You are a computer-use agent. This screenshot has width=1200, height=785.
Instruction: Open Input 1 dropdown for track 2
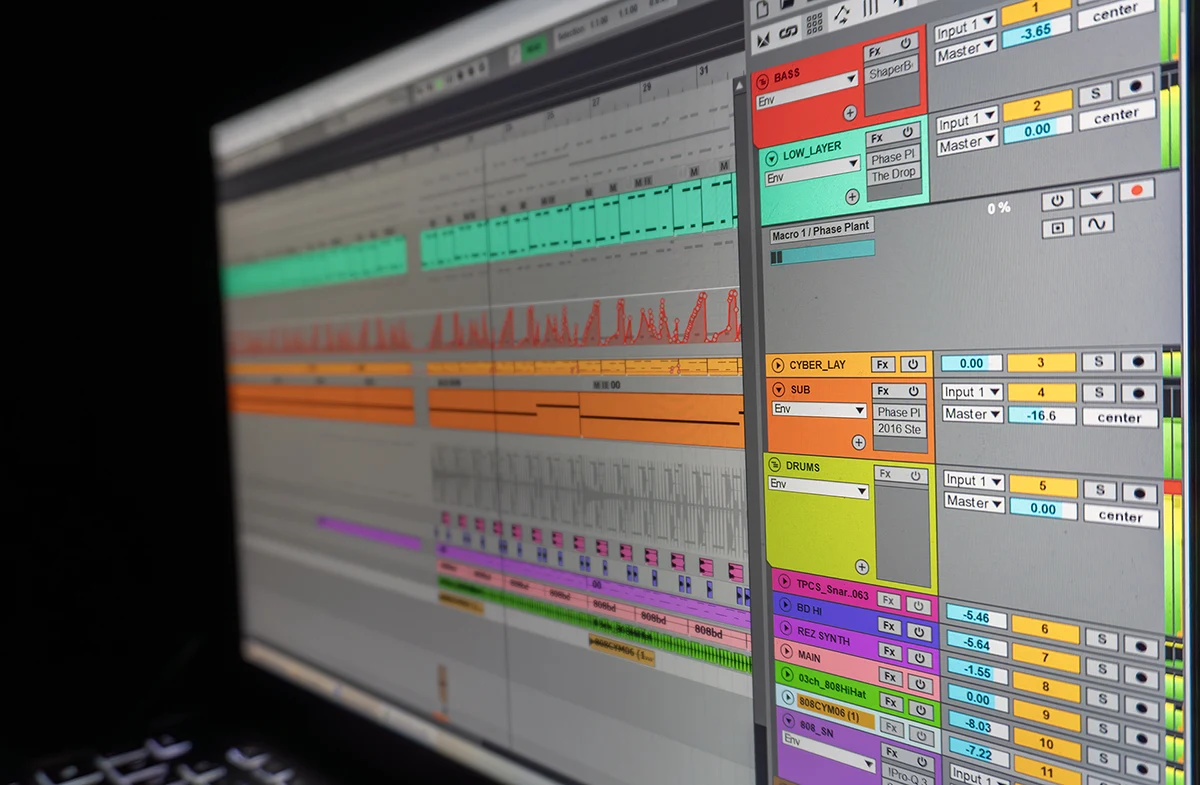pos(966,122)
